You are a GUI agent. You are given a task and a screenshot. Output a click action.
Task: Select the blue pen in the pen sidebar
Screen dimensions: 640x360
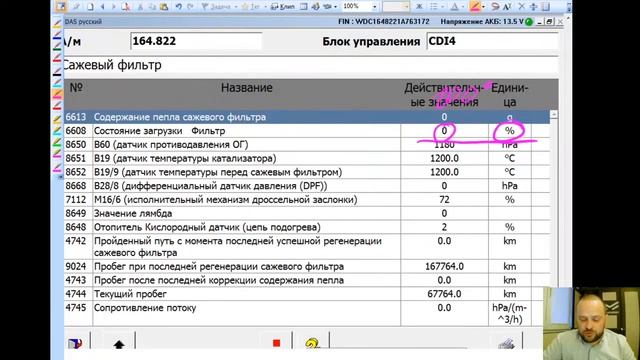point(57,36)
